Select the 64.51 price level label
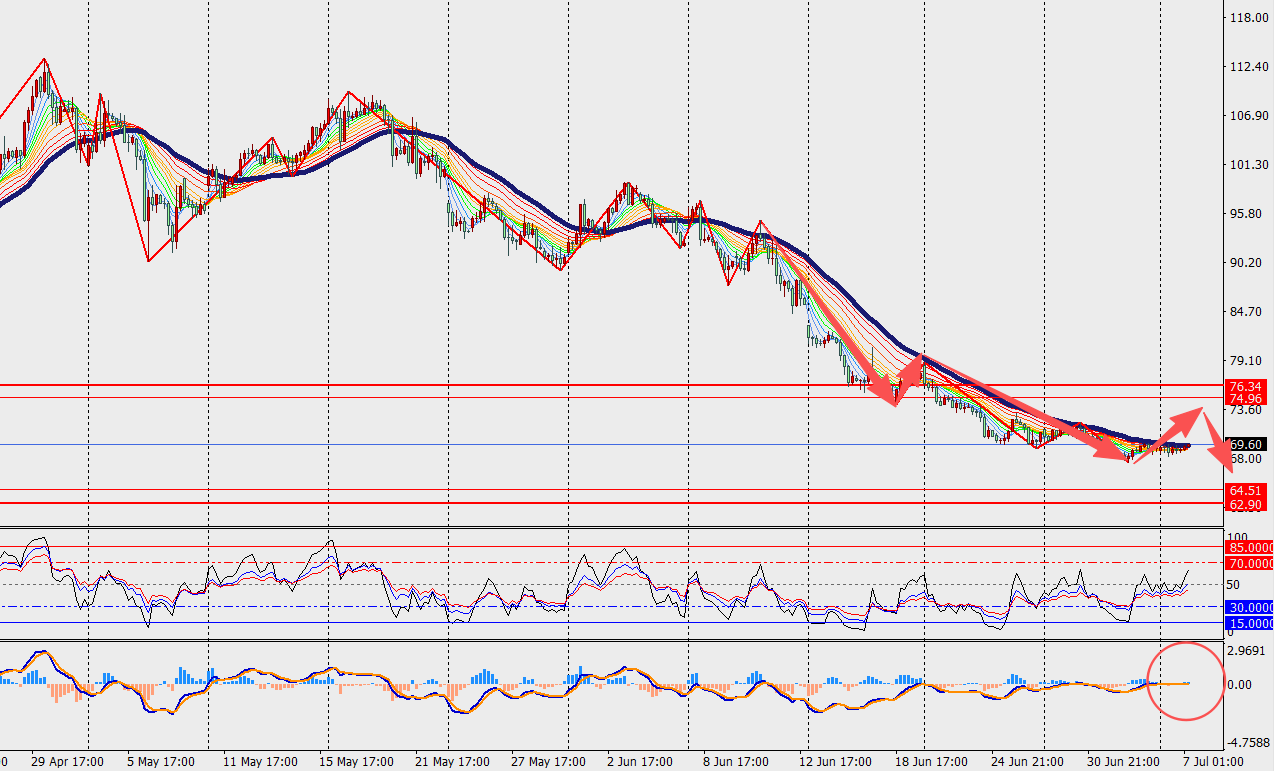 tap(1244, 491)
